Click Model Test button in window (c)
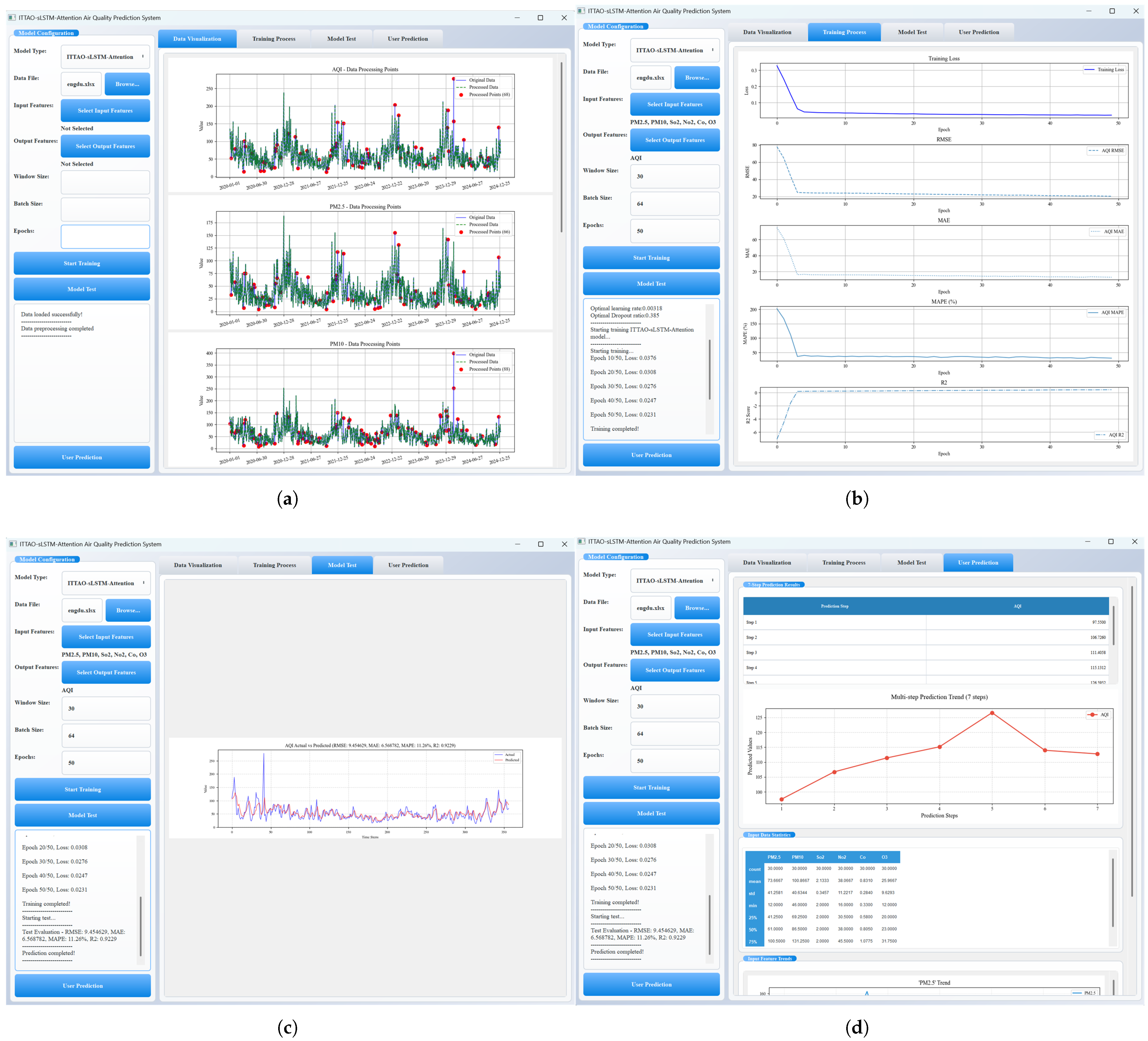The width and height of the screenshot is (1148, 1041). [82, 815]
